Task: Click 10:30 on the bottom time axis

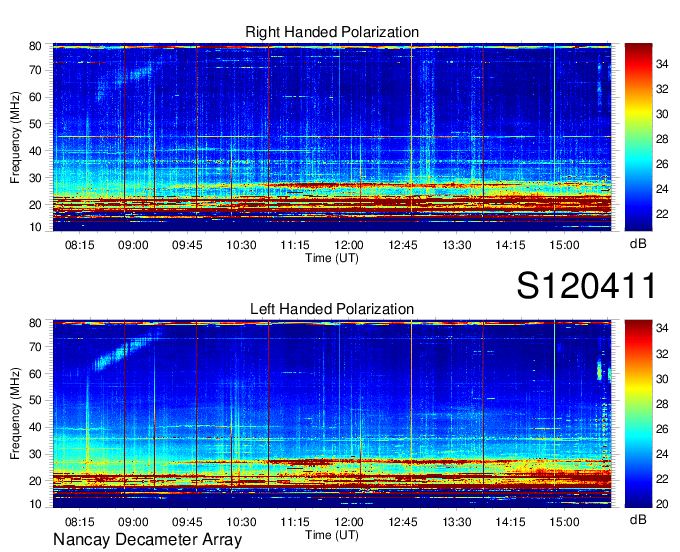Action: (241, 522)
